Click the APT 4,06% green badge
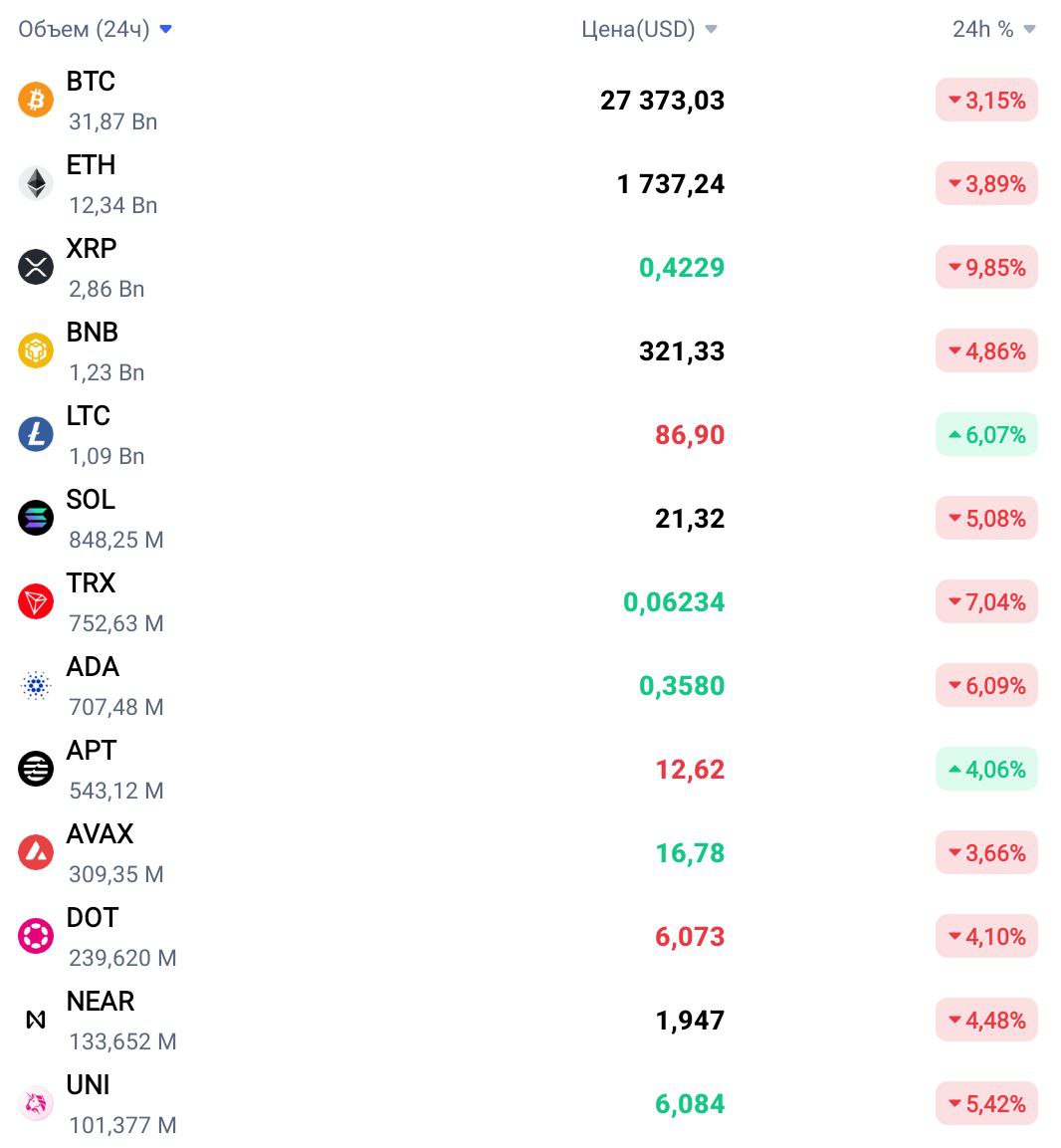This screenshot has height=1148, width=1061. (x=986, y=769)
